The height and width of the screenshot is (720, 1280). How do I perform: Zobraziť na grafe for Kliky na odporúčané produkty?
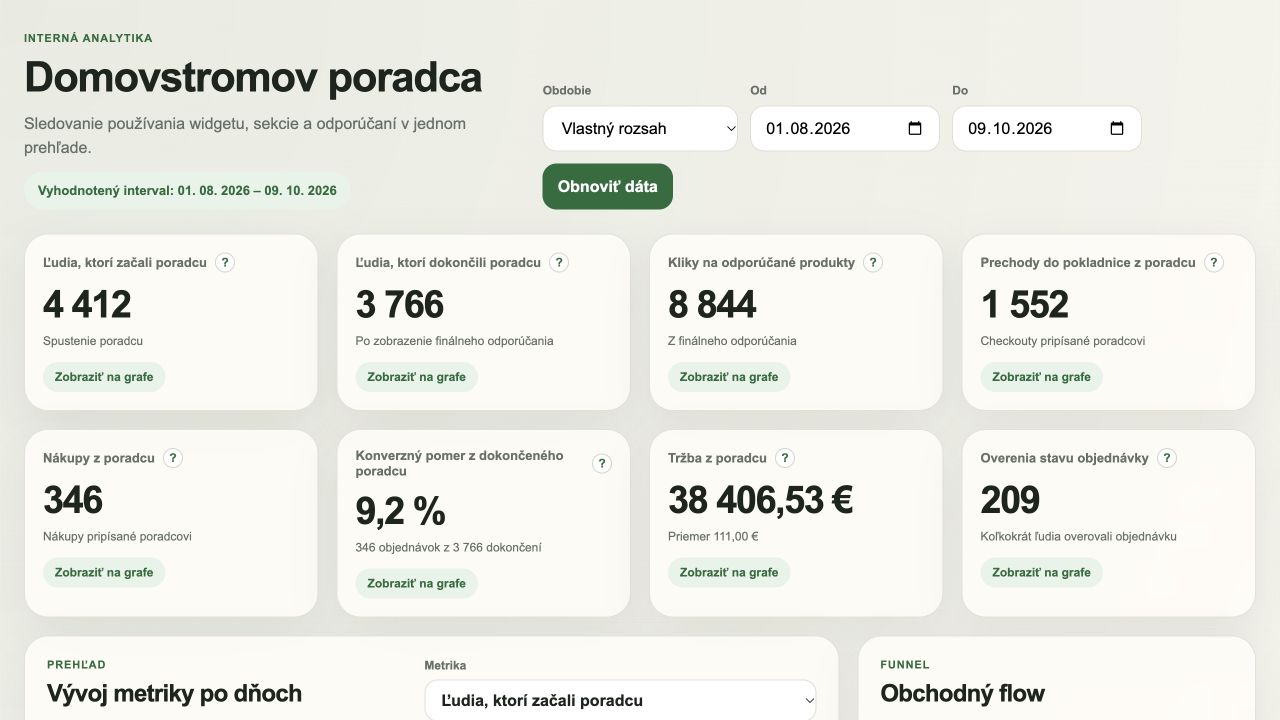coord(729,377)
